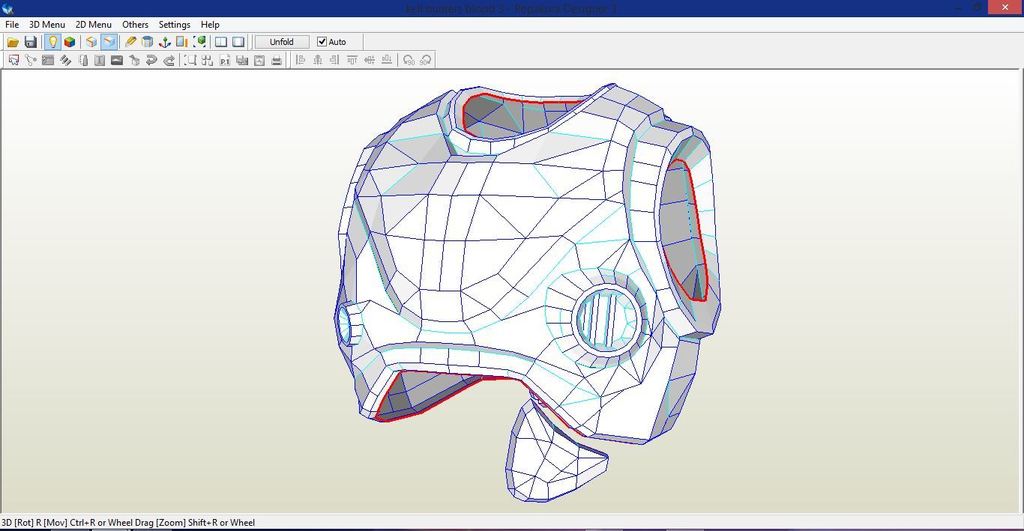
Task: Open the File menu
Action: [12, 24]
